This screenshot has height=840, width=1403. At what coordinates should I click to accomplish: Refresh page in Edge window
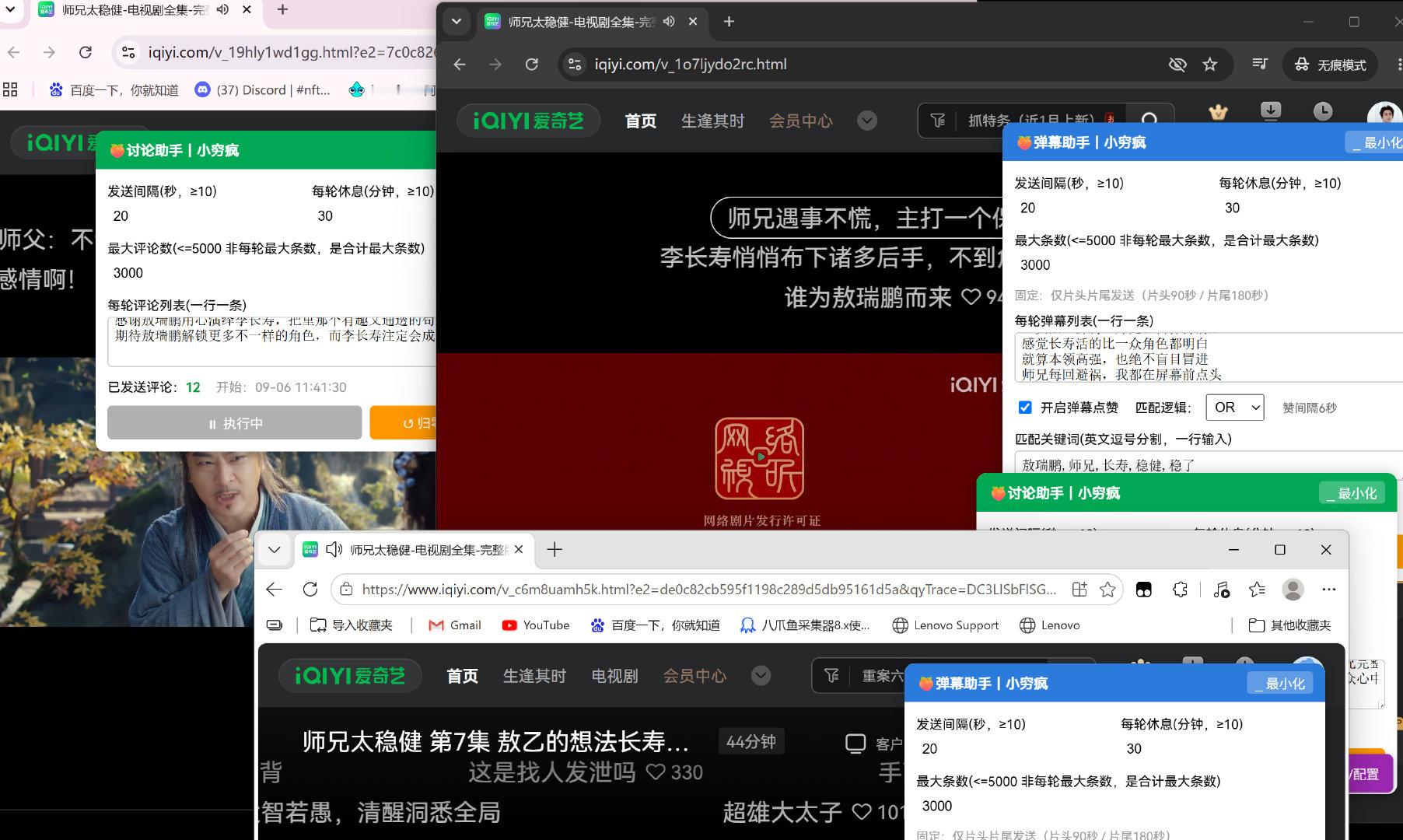pos(310,590)
